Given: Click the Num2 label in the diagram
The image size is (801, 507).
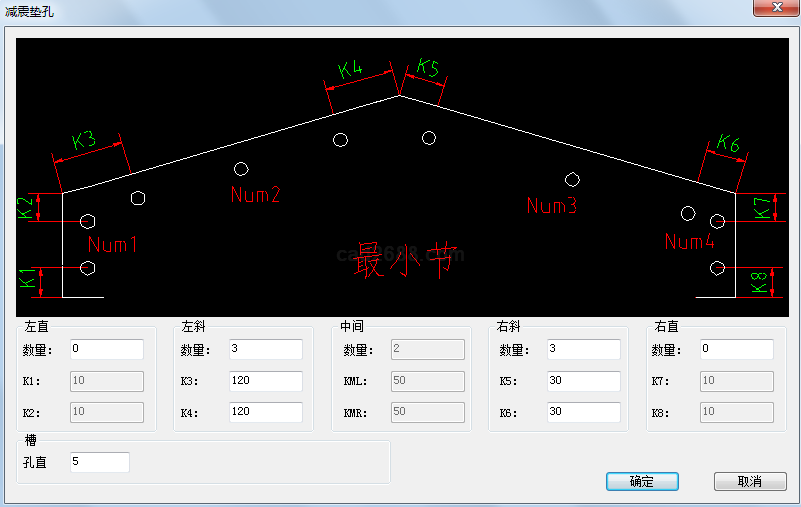Looking at the screenshot, I should point(255,194).
